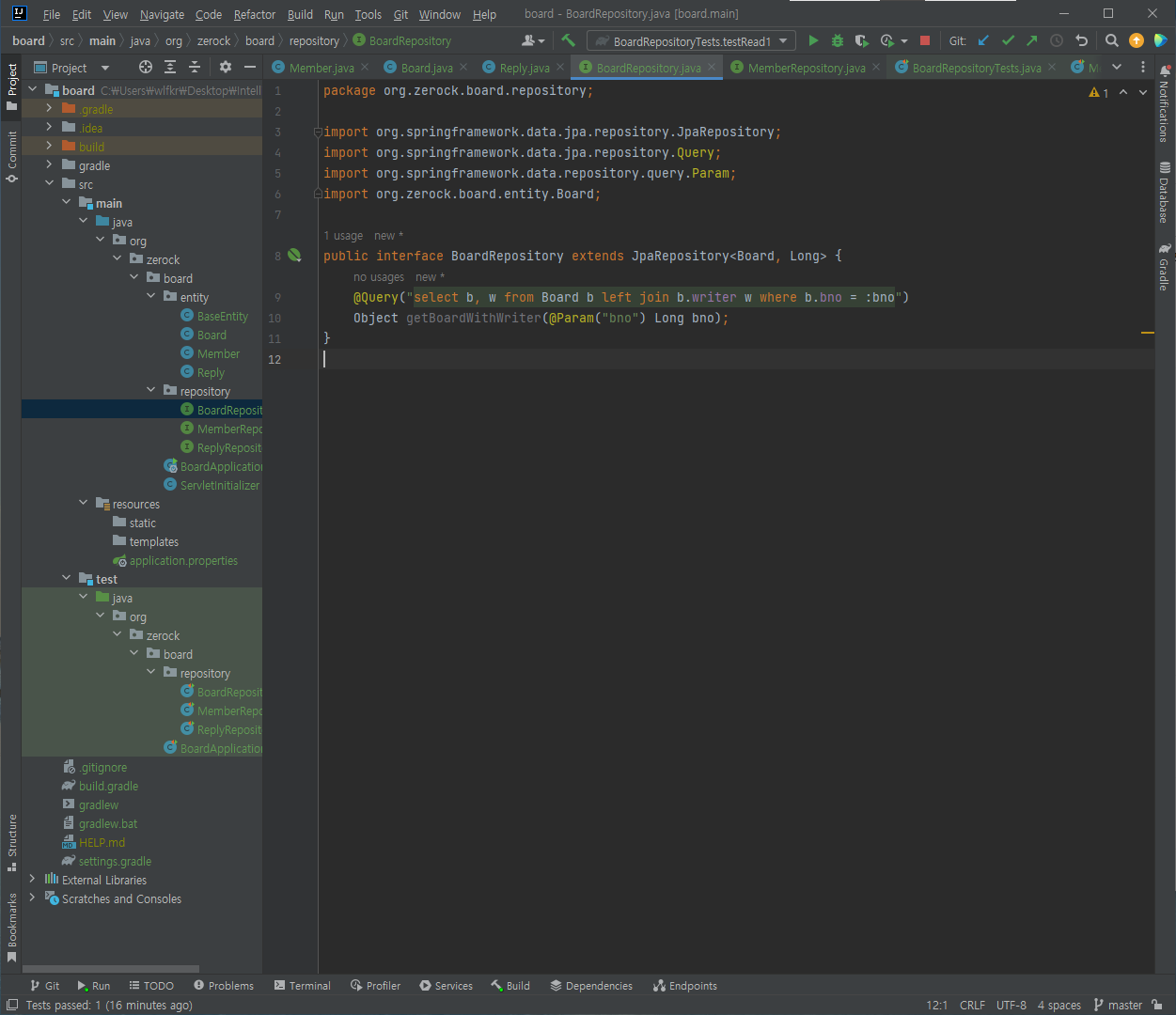Collapse all nodes in the Project panel
This screenshot has width=1176, height=1015.
point(195,67)
